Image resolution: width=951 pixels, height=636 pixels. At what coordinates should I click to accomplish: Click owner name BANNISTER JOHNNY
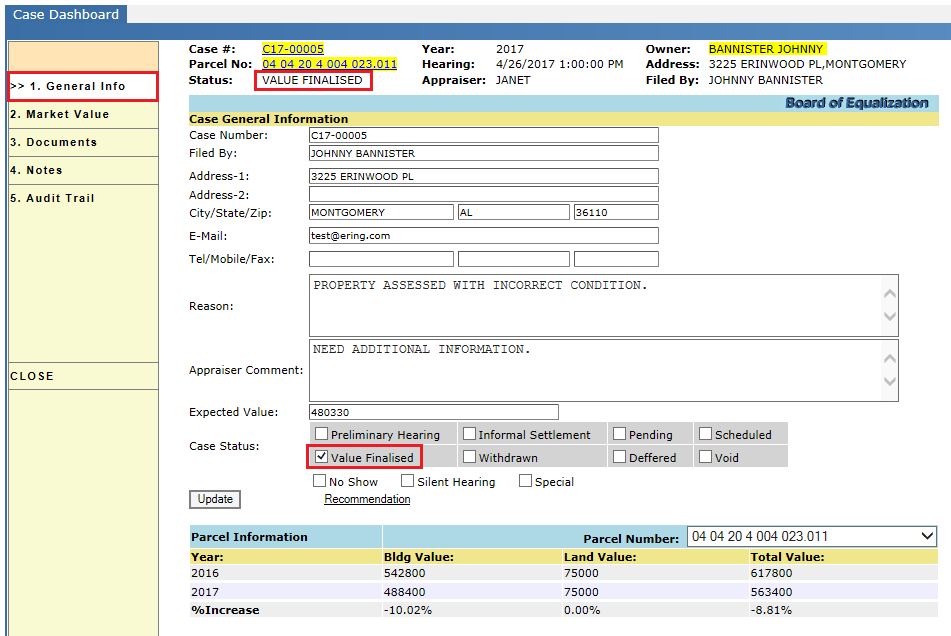coord(766,49)
